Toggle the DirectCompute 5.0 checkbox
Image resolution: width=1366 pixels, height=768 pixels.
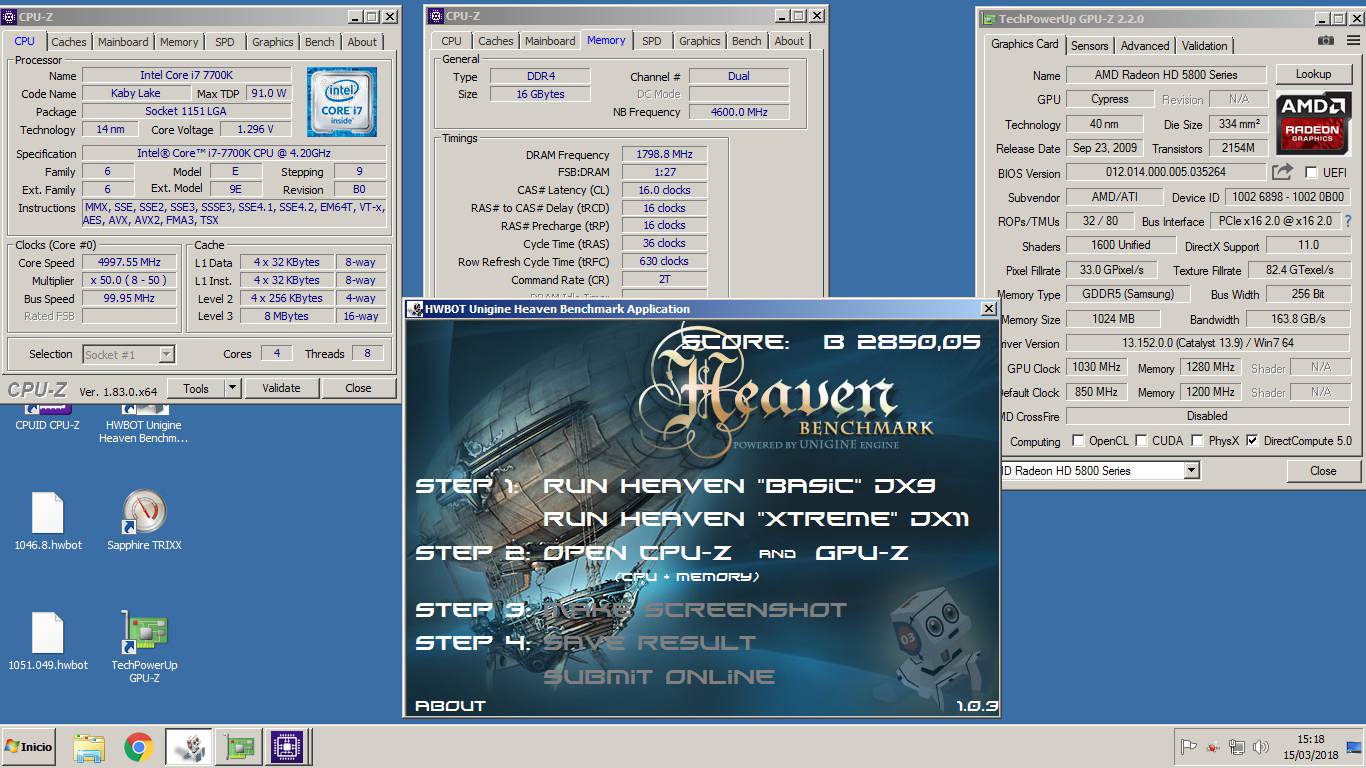pyautogui.click(x=1252, y=440)
